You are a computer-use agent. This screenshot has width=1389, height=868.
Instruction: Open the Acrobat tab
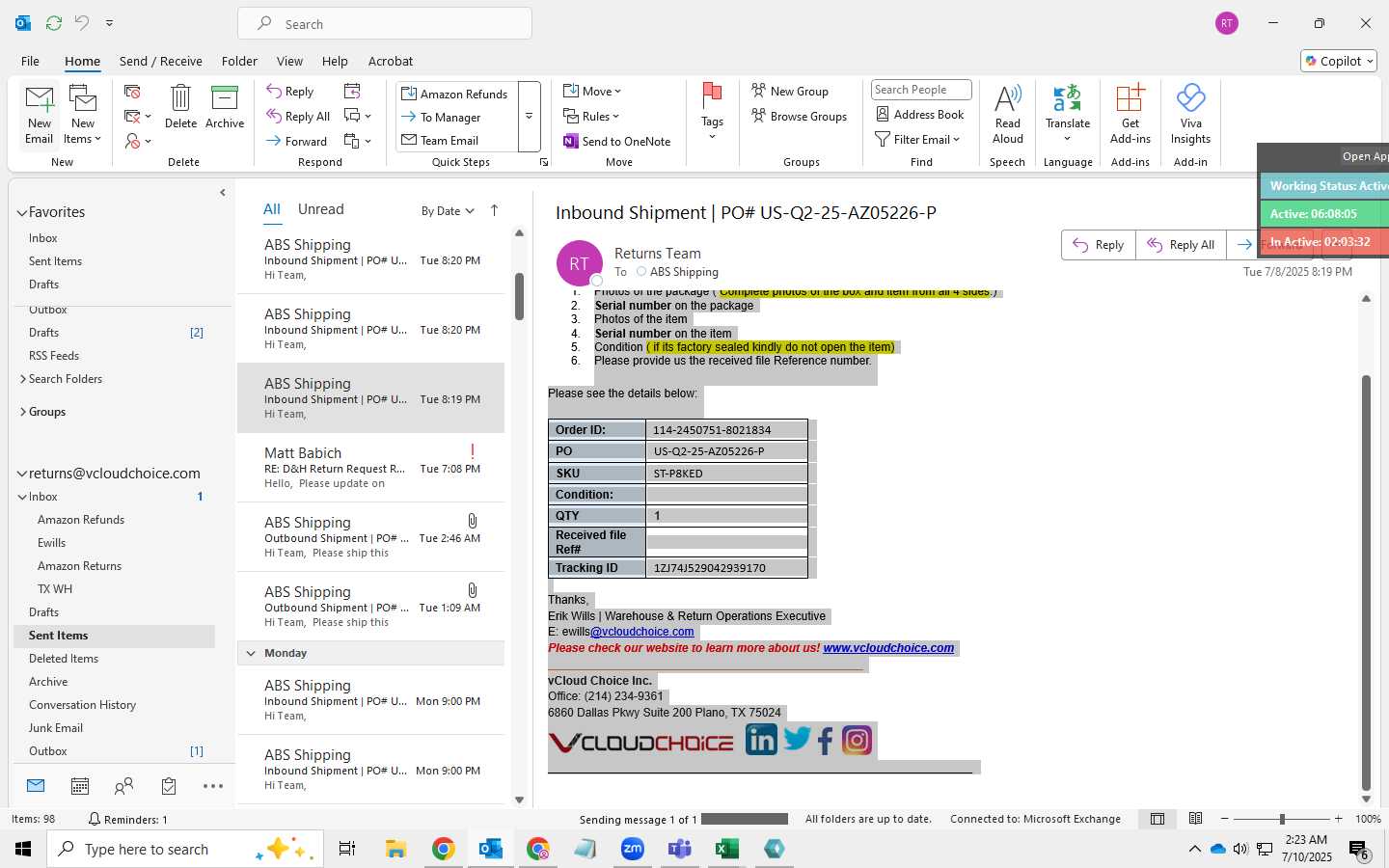coord(391,61)
